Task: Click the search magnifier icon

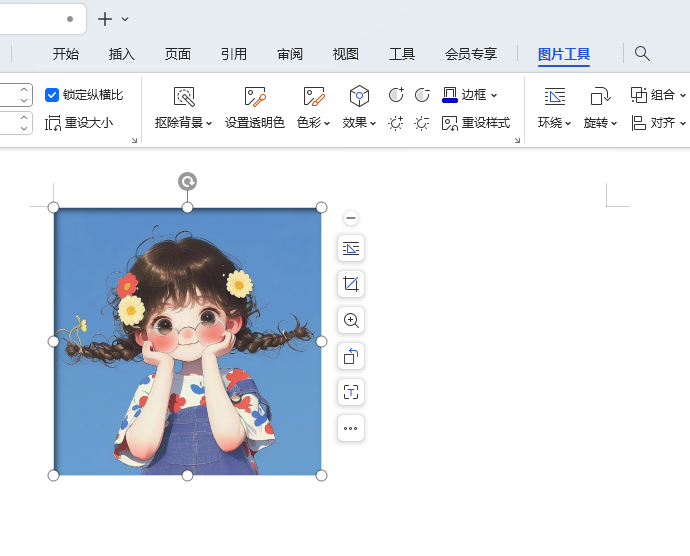Action: point(642,54)
